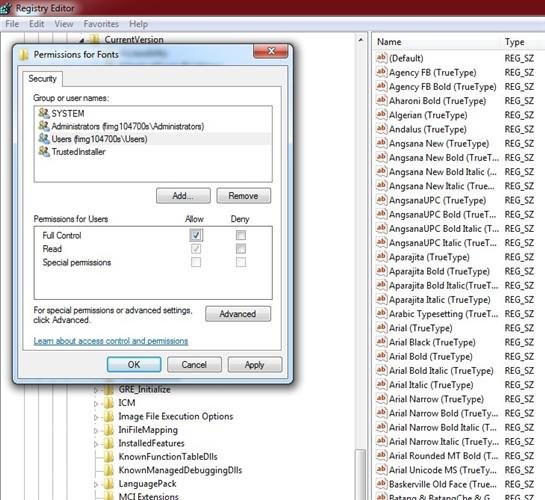Open Learn about access control and permissions link
Screen dimensions: 545x500
click(x=111, y=341)
